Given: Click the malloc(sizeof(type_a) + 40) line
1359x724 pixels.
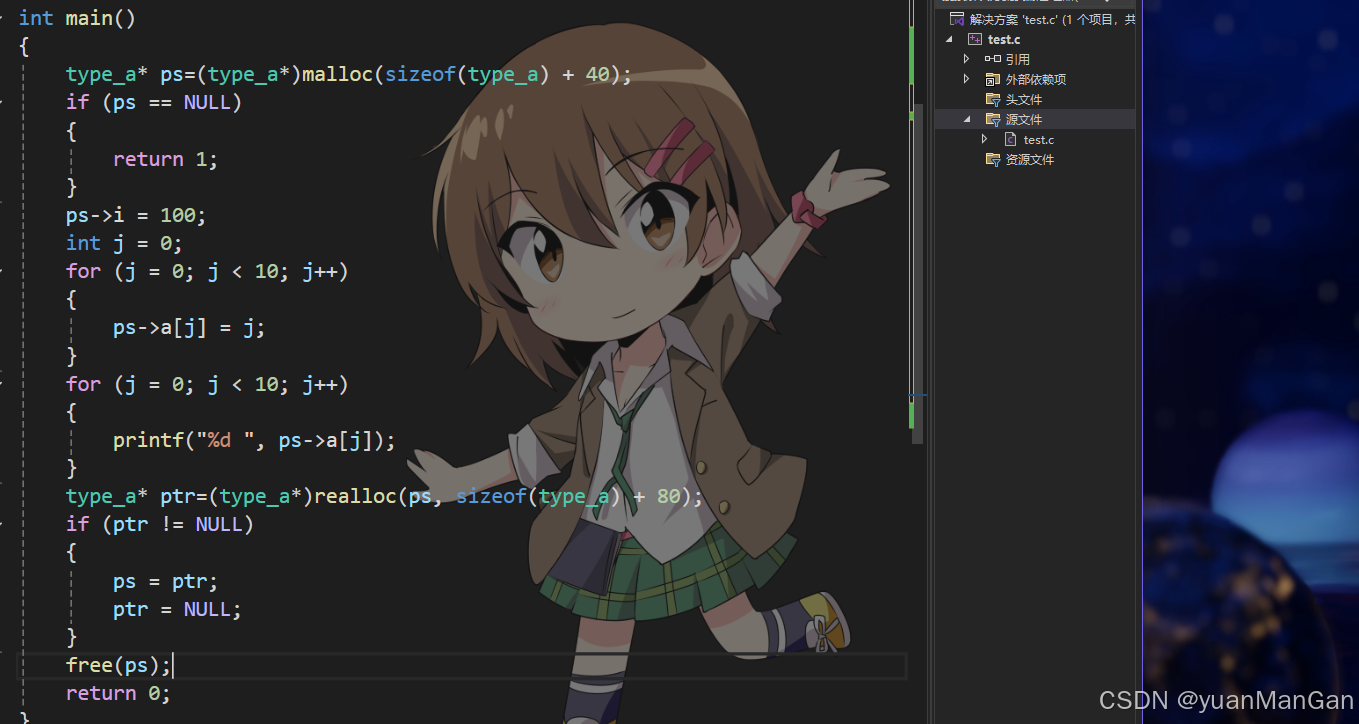Looking at the screenshot, I should click(x=349, y=74).
